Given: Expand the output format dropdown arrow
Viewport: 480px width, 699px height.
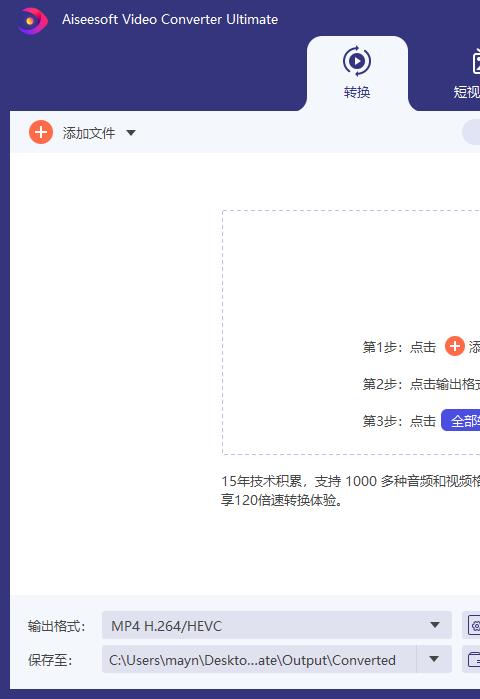Looking at the screenshot, I should [x=435, y=625].
